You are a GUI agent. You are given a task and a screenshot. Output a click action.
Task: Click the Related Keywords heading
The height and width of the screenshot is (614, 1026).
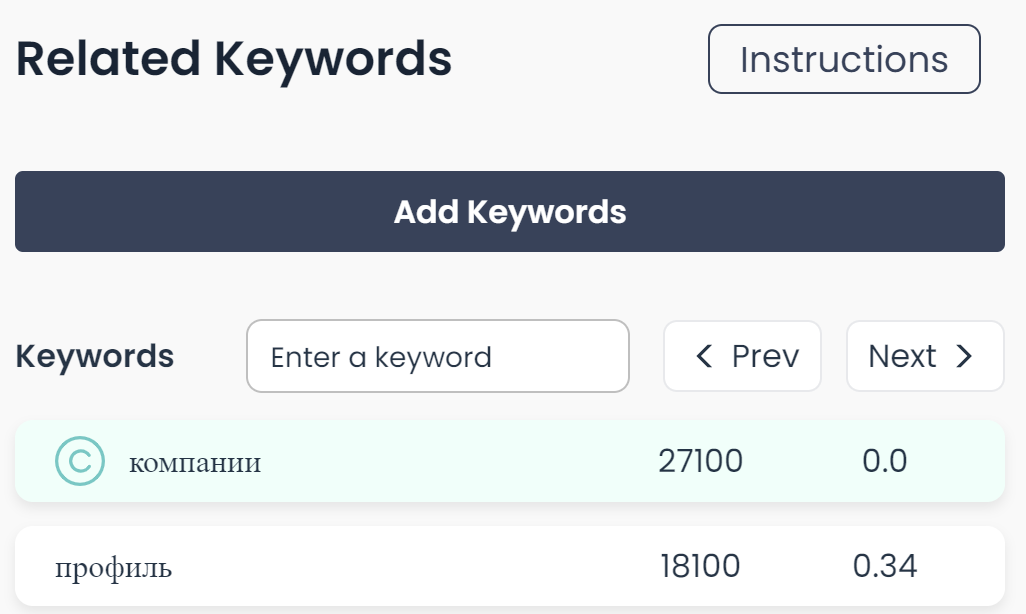234,59
